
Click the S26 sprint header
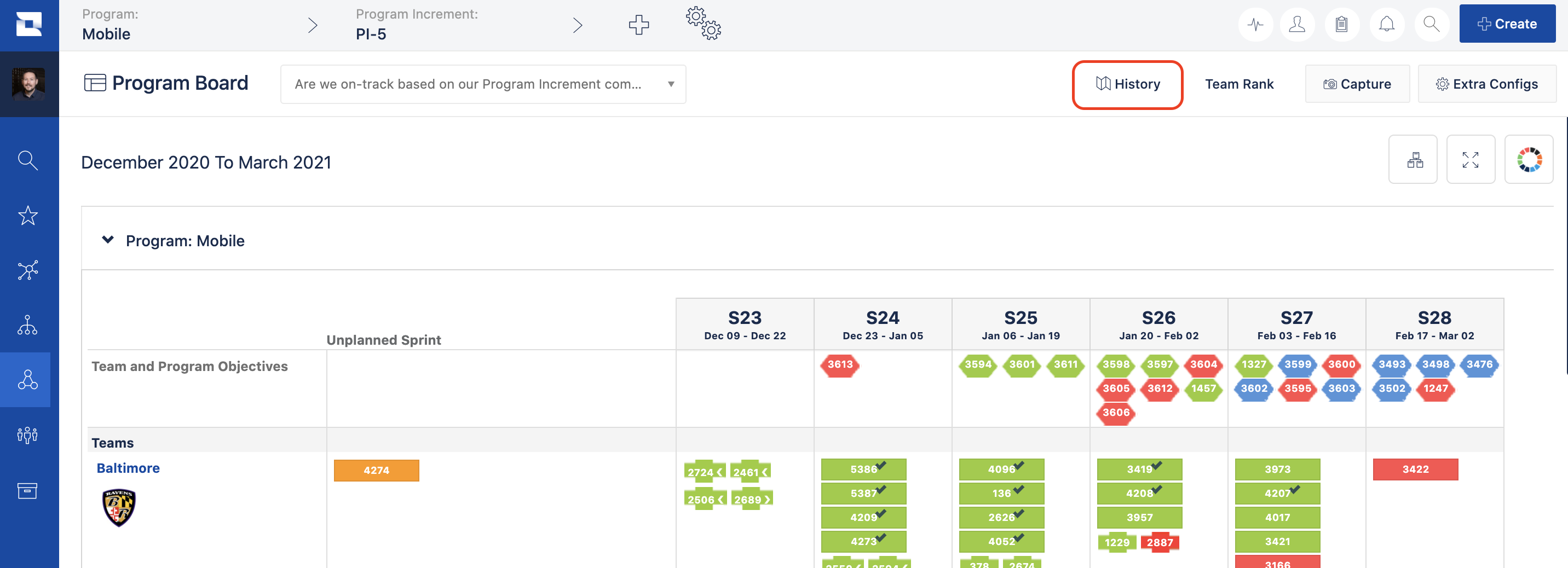click(1158, 324)
